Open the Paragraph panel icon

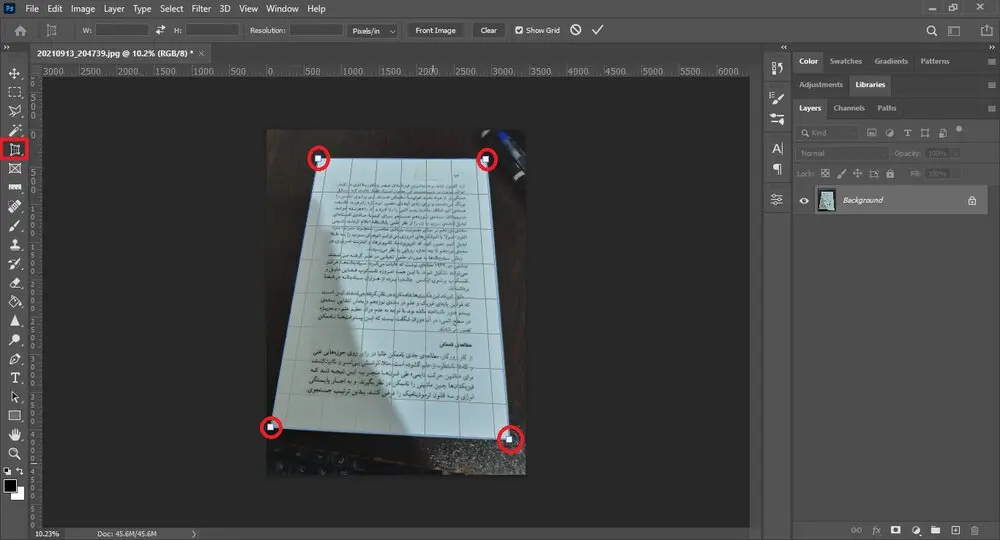point(777,169)
